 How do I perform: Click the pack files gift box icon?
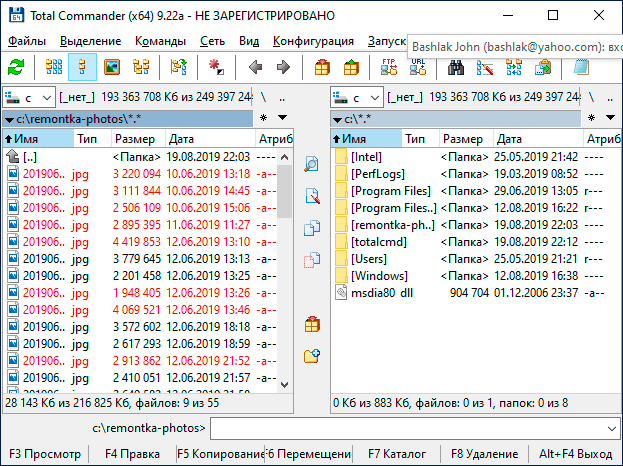point(322,67)
